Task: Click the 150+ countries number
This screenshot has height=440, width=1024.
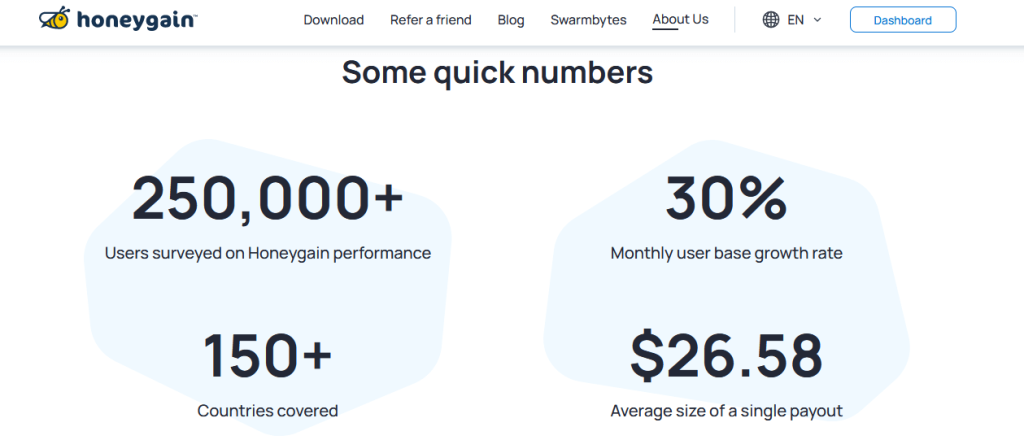Action: pos(268,356)
